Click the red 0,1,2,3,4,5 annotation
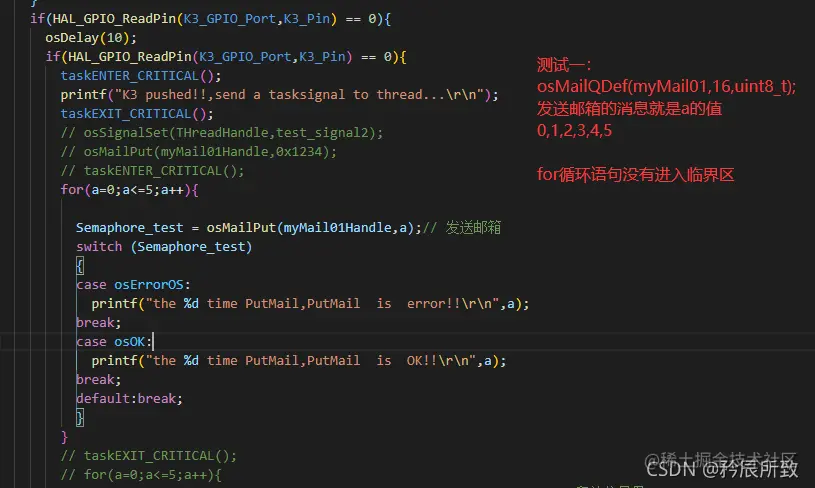Screen dimensions: 815x488 point(574,130)
